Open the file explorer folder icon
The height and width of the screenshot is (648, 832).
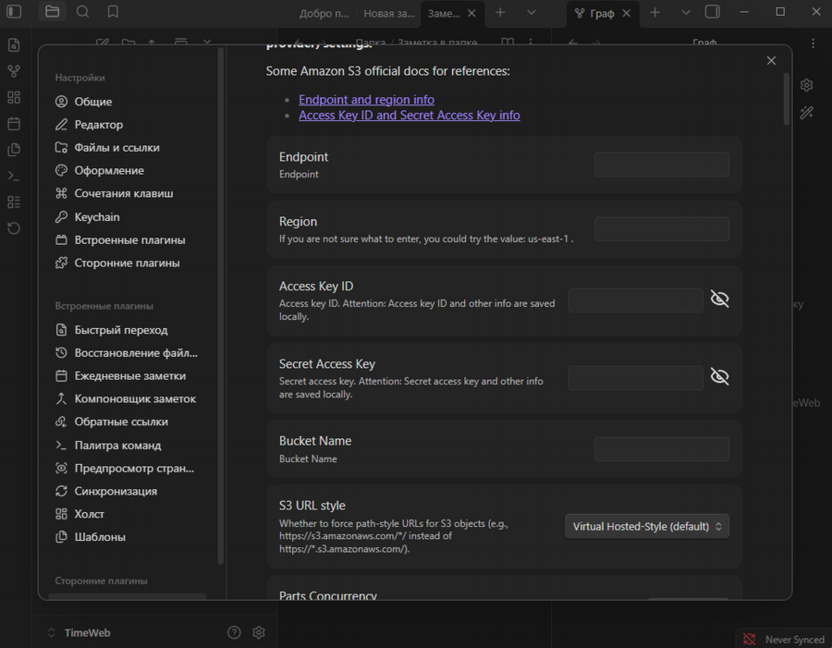click(x=52, y=12)
